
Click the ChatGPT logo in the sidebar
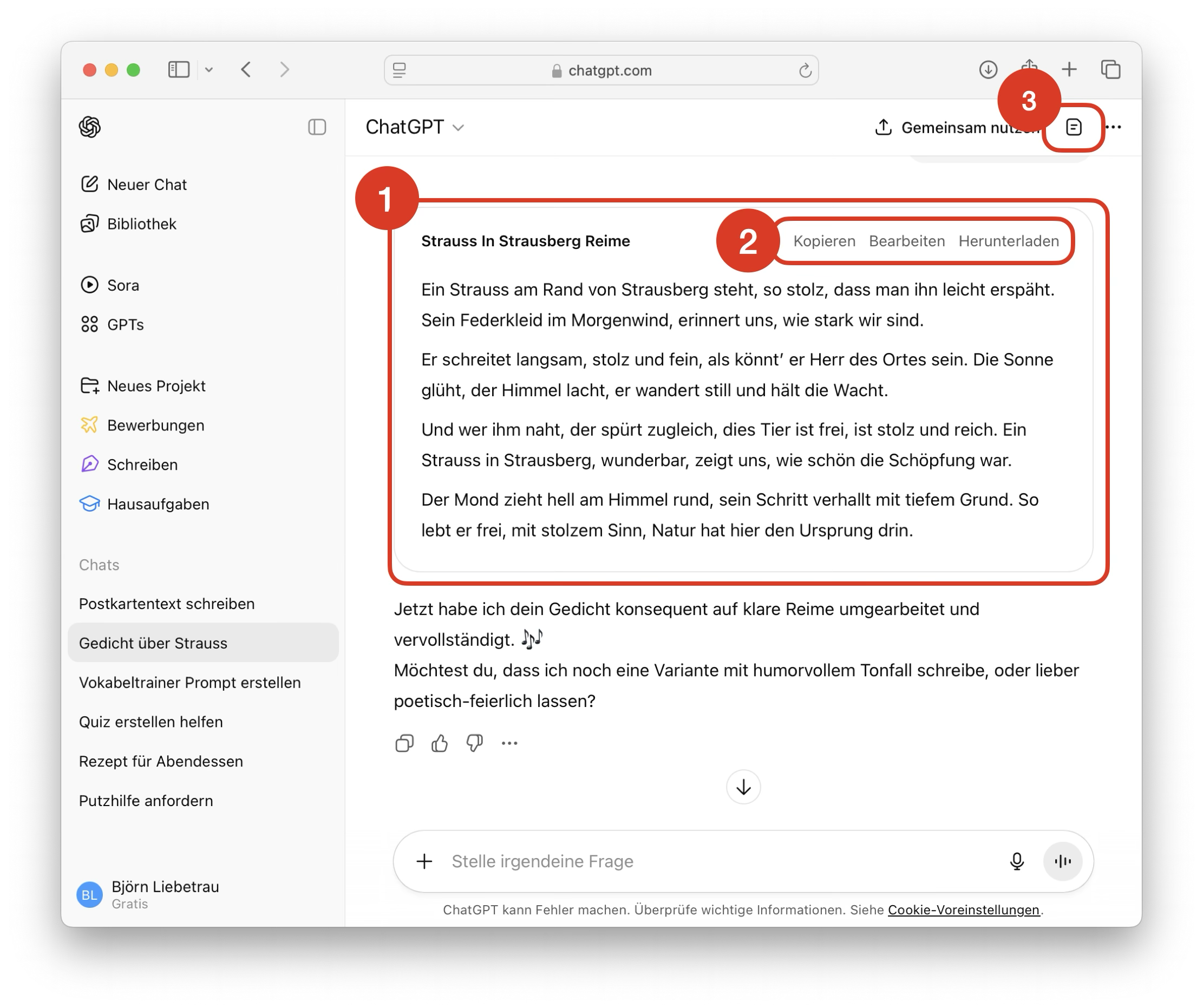(x=90, y=127)
